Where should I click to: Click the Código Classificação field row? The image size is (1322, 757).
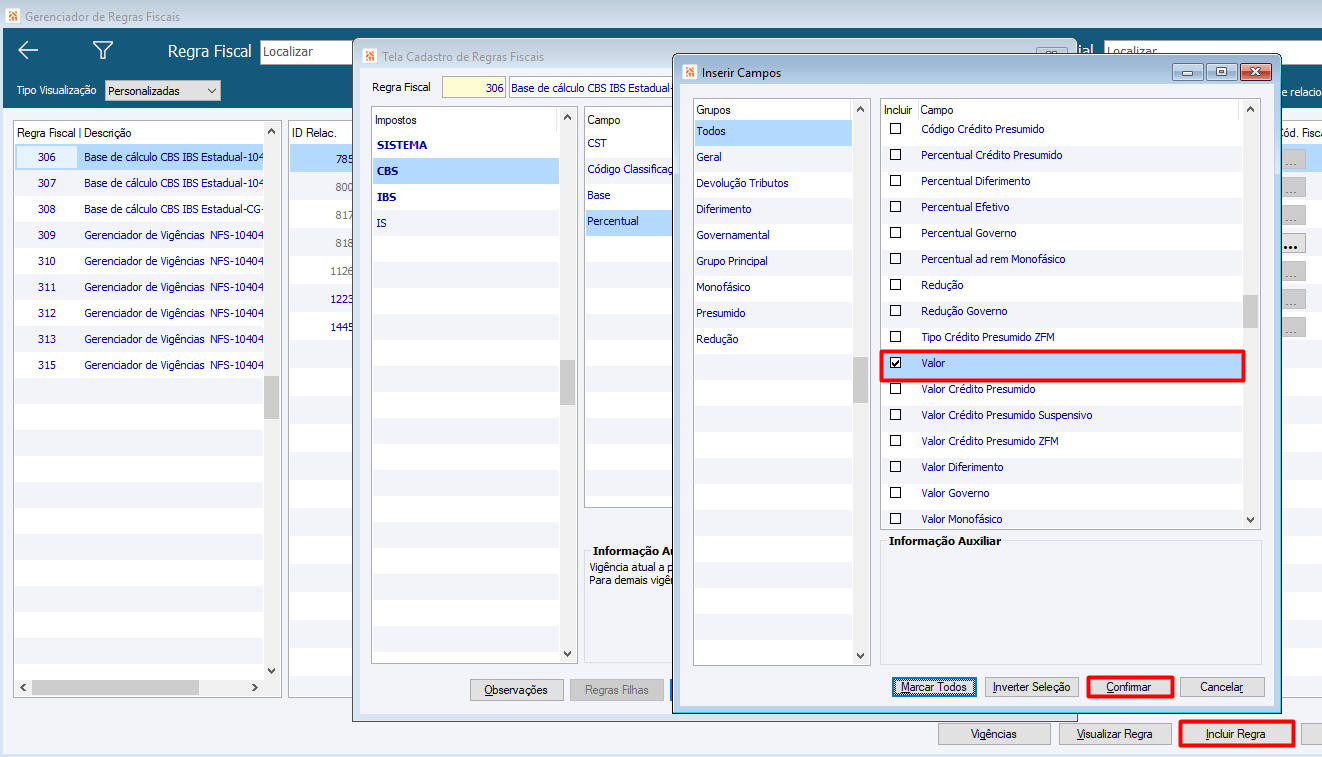tap(628, 170)
